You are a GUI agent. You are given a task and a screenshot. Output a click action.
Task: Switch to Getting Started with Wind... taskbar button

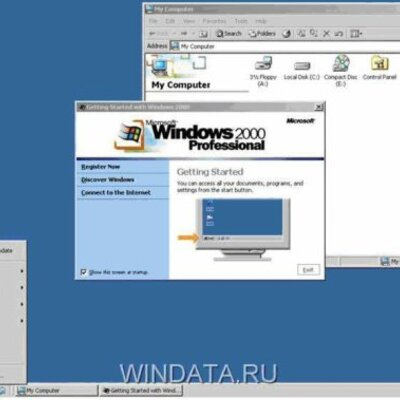[x=141, y=390]
